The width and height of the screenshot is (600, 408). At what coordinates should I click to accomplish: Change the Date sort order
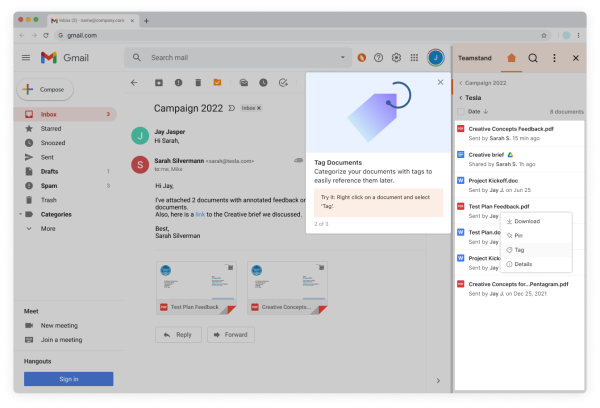478,112
